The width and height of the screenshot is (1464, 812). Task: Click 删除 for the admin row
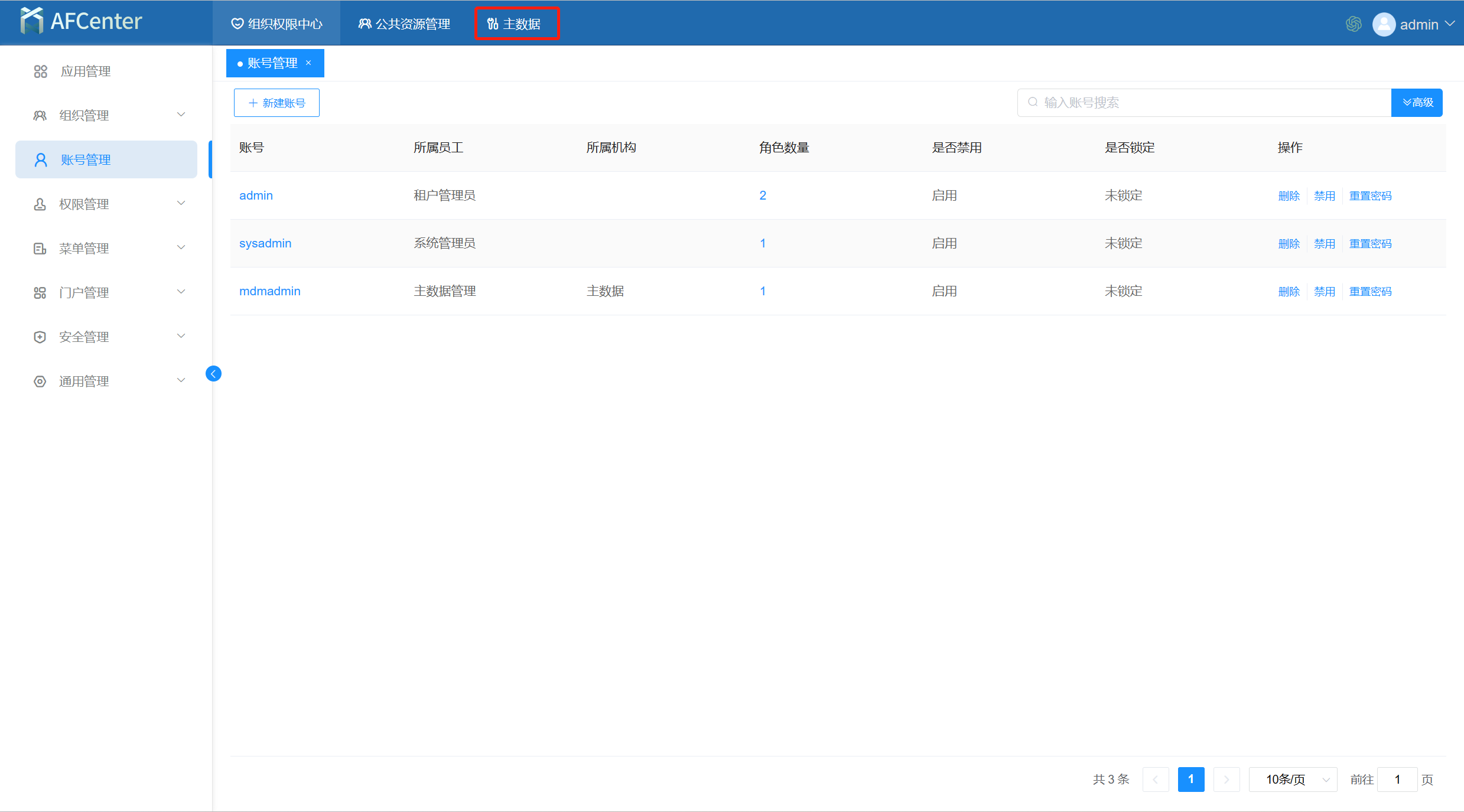point(1289,196)
